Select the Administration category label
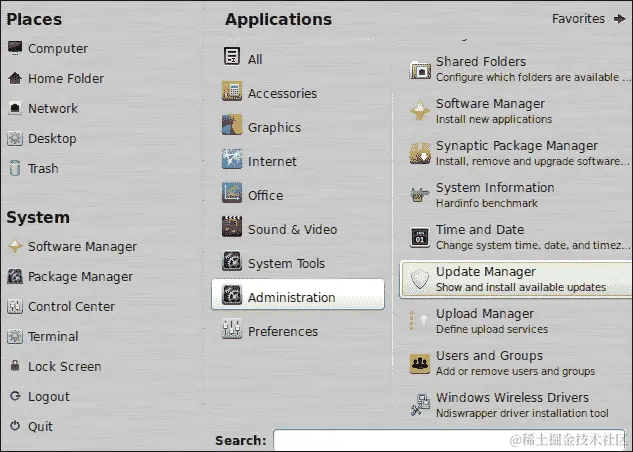 [x=291, y=297]
